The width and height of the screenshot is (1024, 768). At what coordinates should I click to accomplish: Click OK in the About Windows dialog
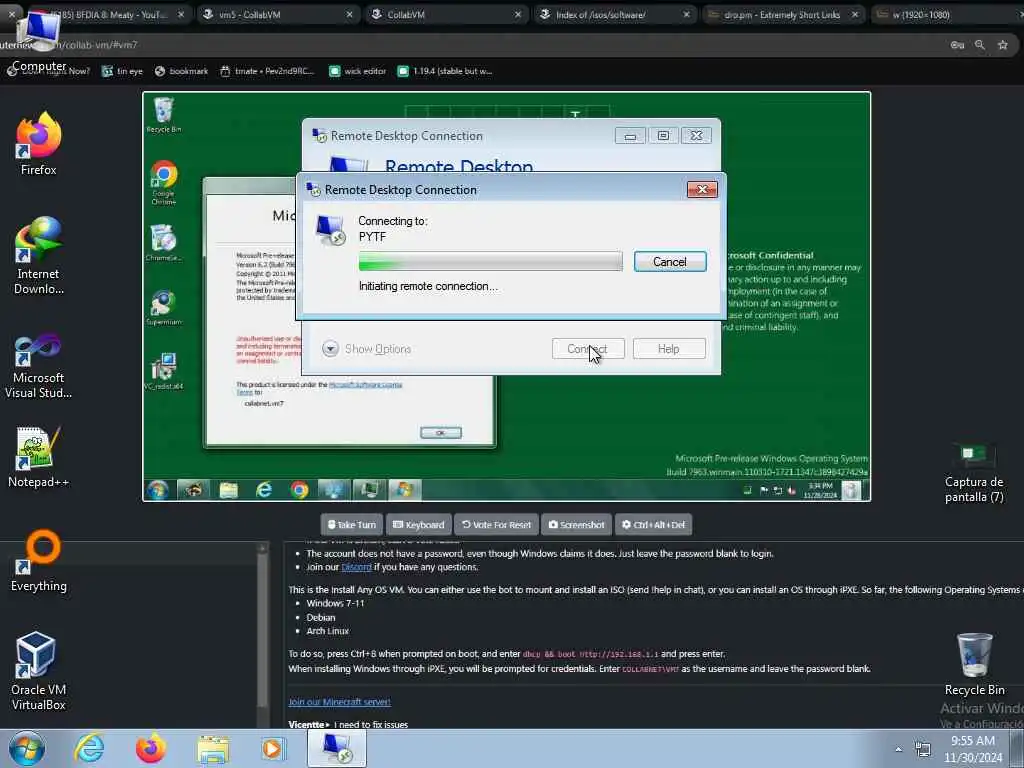click(x=441, y=432)
